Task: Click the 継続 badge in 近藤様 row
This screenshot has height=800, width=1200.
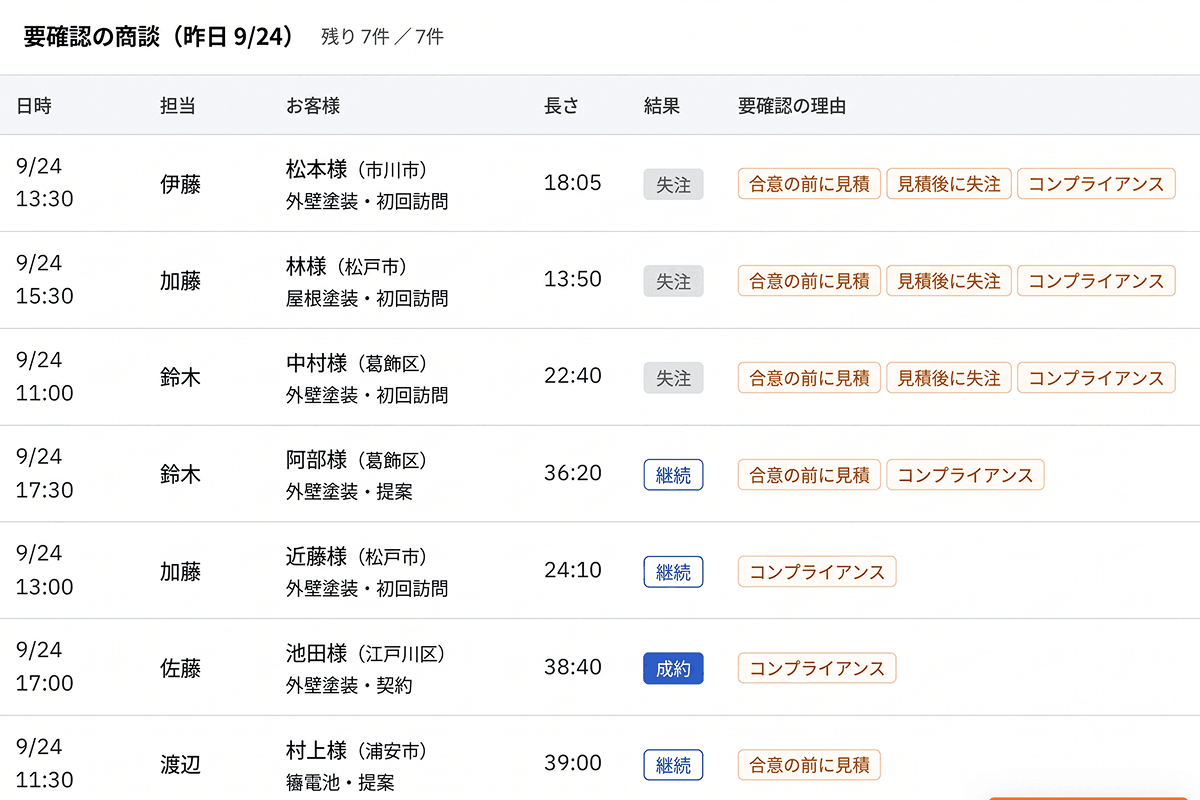Action: click(x=673, y=572)
